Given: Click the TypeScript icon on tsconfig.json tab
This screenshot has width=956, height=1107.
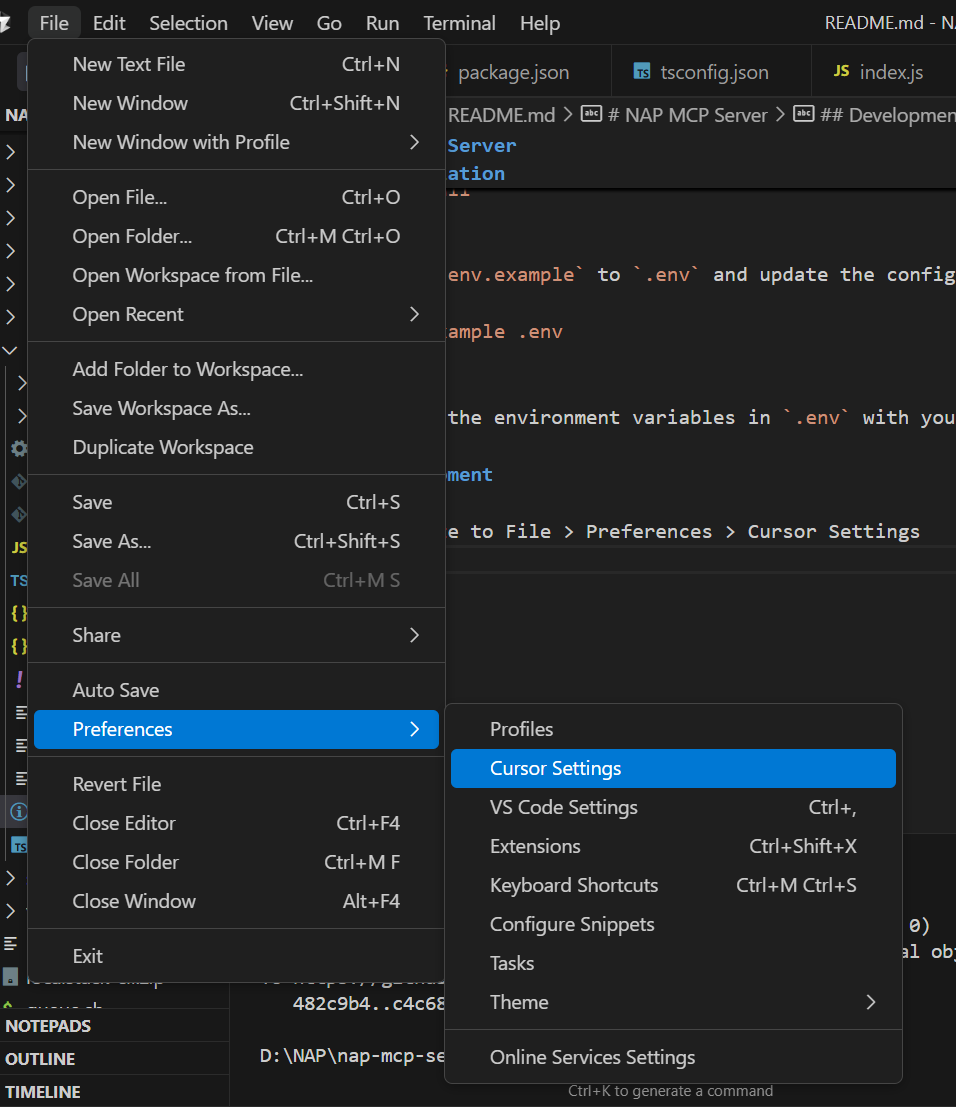Looking at the screenshot, I should tap(642, 71).
